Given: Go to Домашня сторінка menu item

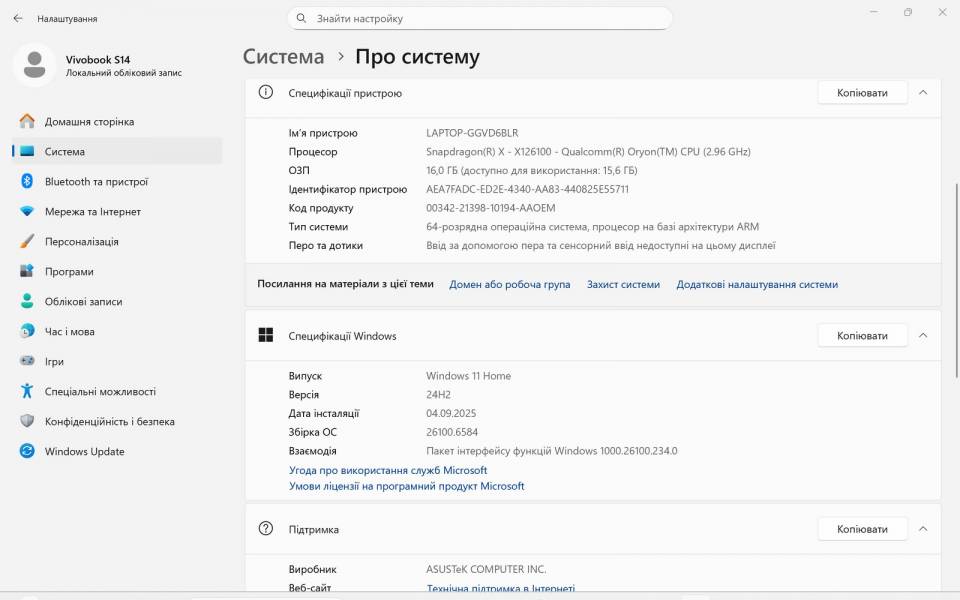Looking at the screenshot, I should [89, 121].
